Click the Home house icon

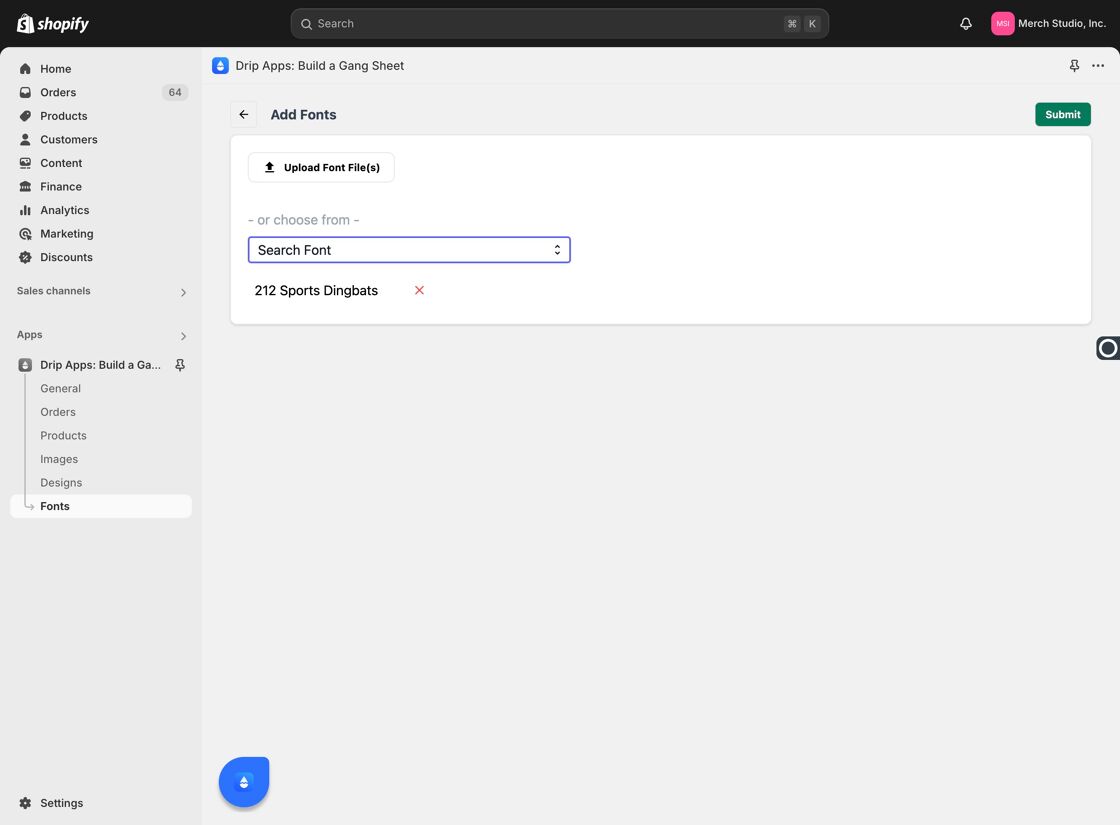coord(25,69)
